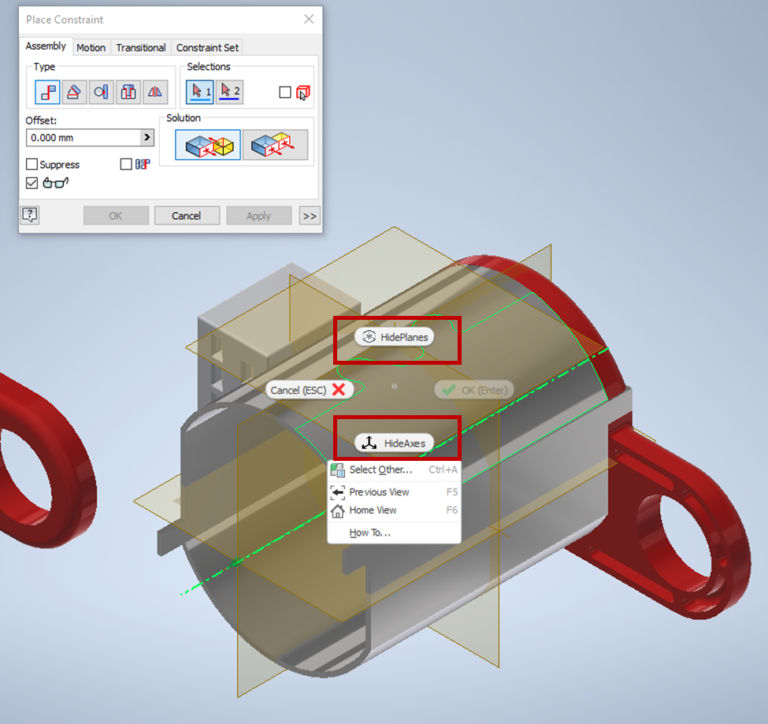Select the Symmetry constraint type icon
The width and height of the screenshot is (768, 724).
pyautogui.click(x=155, y=92)
